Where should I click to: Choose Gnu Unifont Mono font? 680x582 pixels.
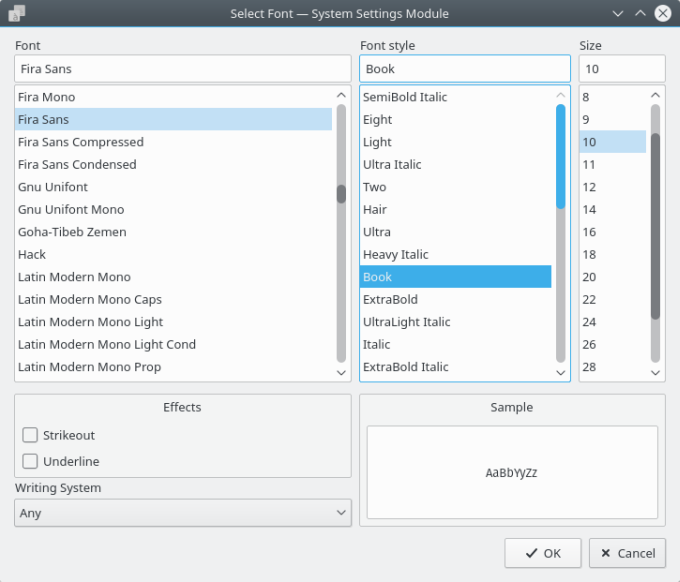point(173,209)
